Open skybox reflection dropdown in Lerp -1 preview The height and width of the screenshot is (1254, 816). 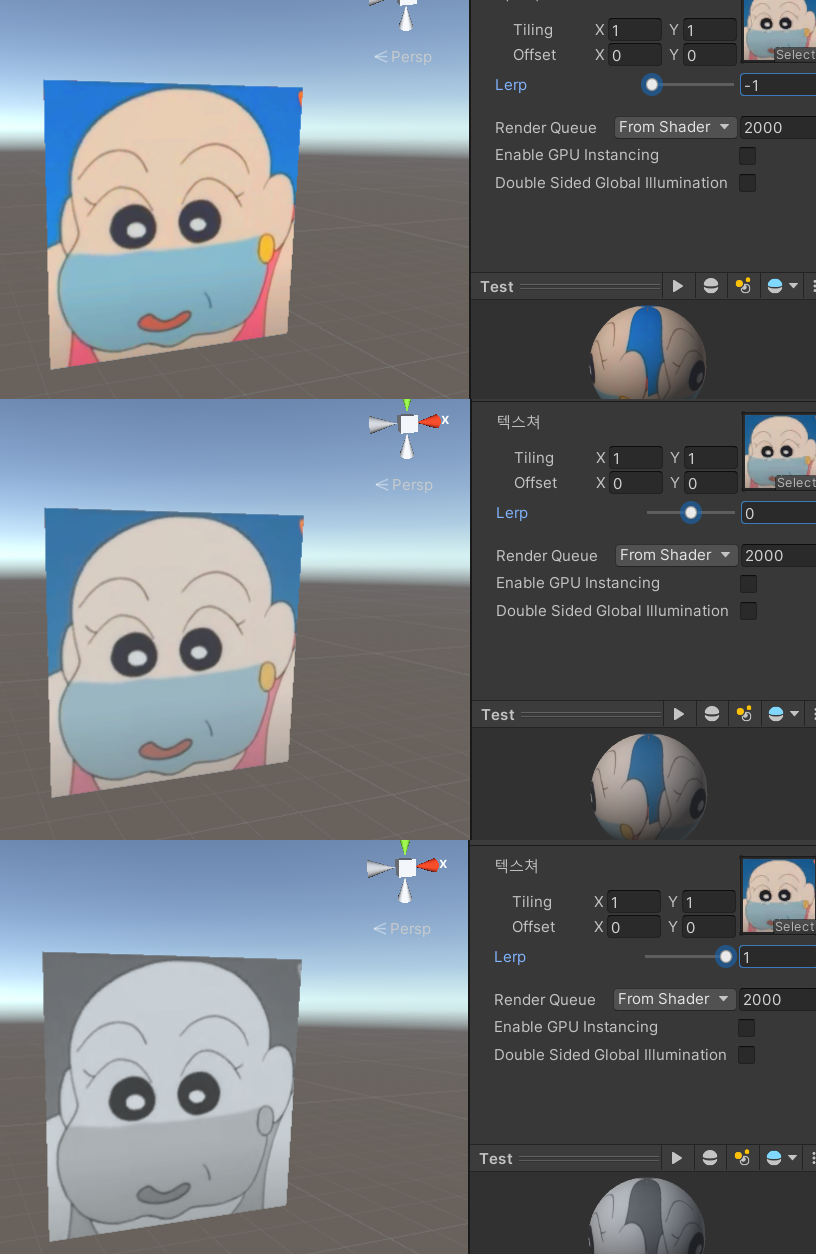tap(782, 286)
